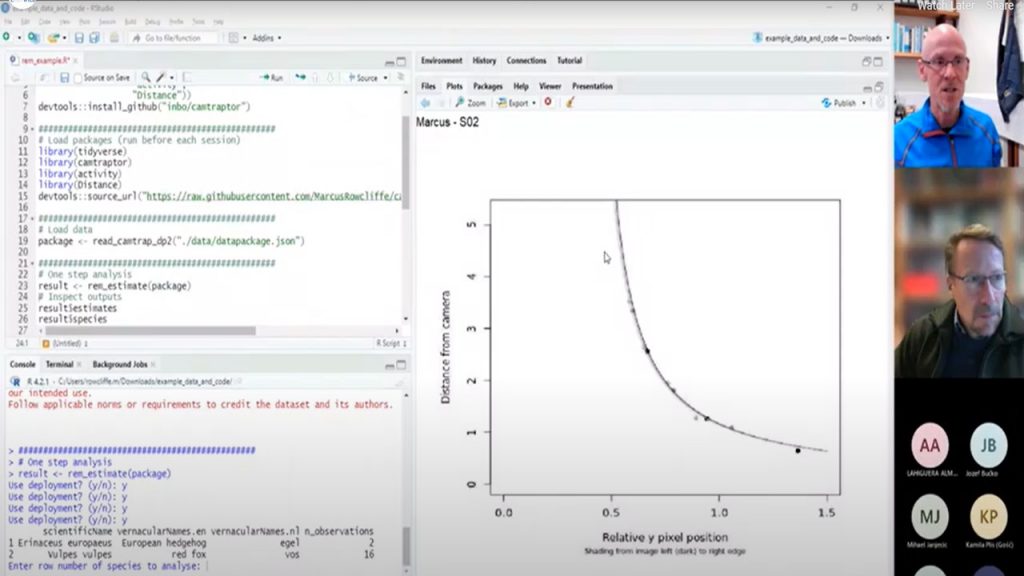This screenshot has height=576, width=1024.
Task: Click the Zoom plot button
Action: coord(470,103)
